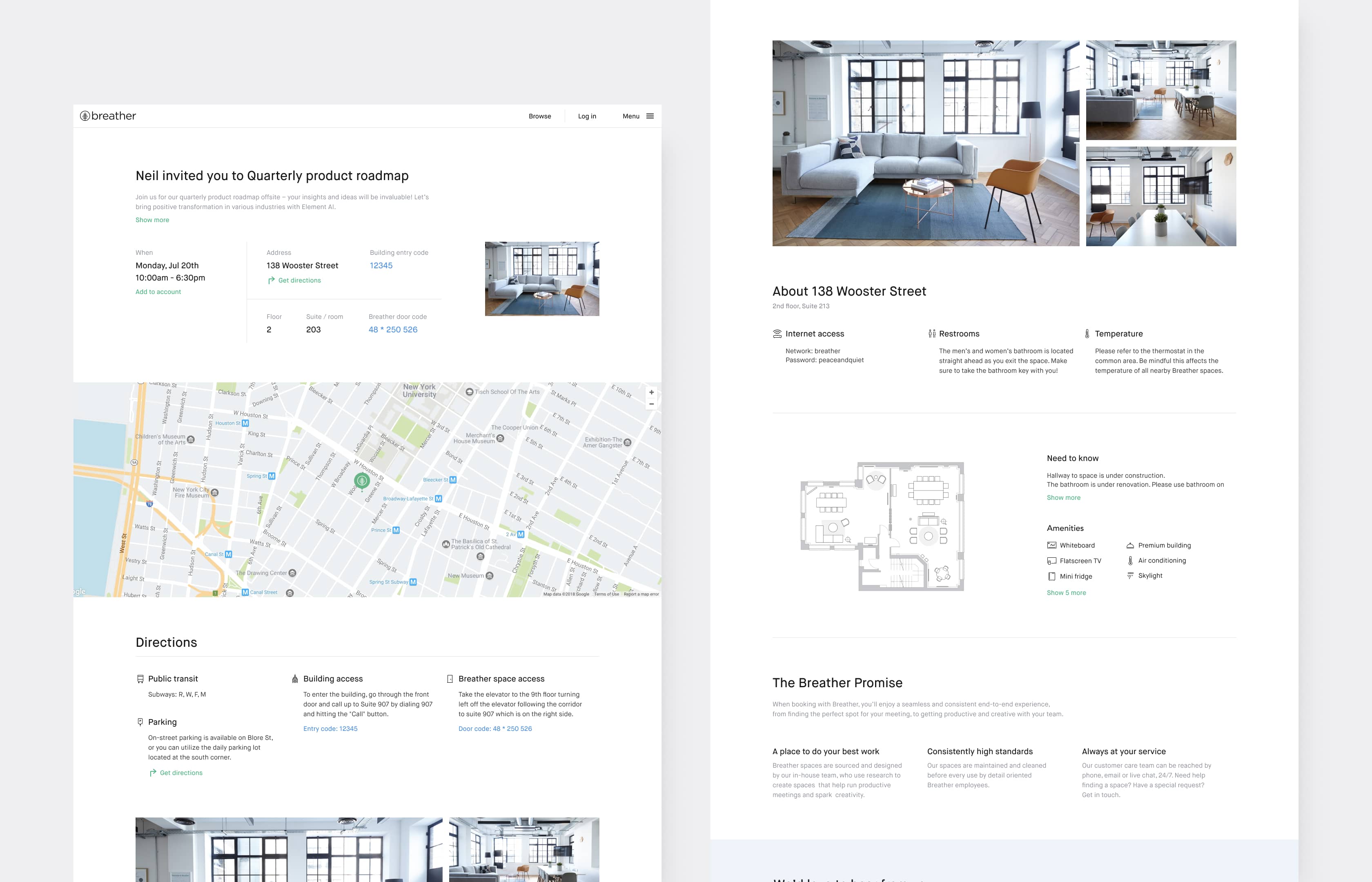Click the Prince St subway marker
Image resolution: width=1372 pixels, height=882 pixels.
point(396,530)
